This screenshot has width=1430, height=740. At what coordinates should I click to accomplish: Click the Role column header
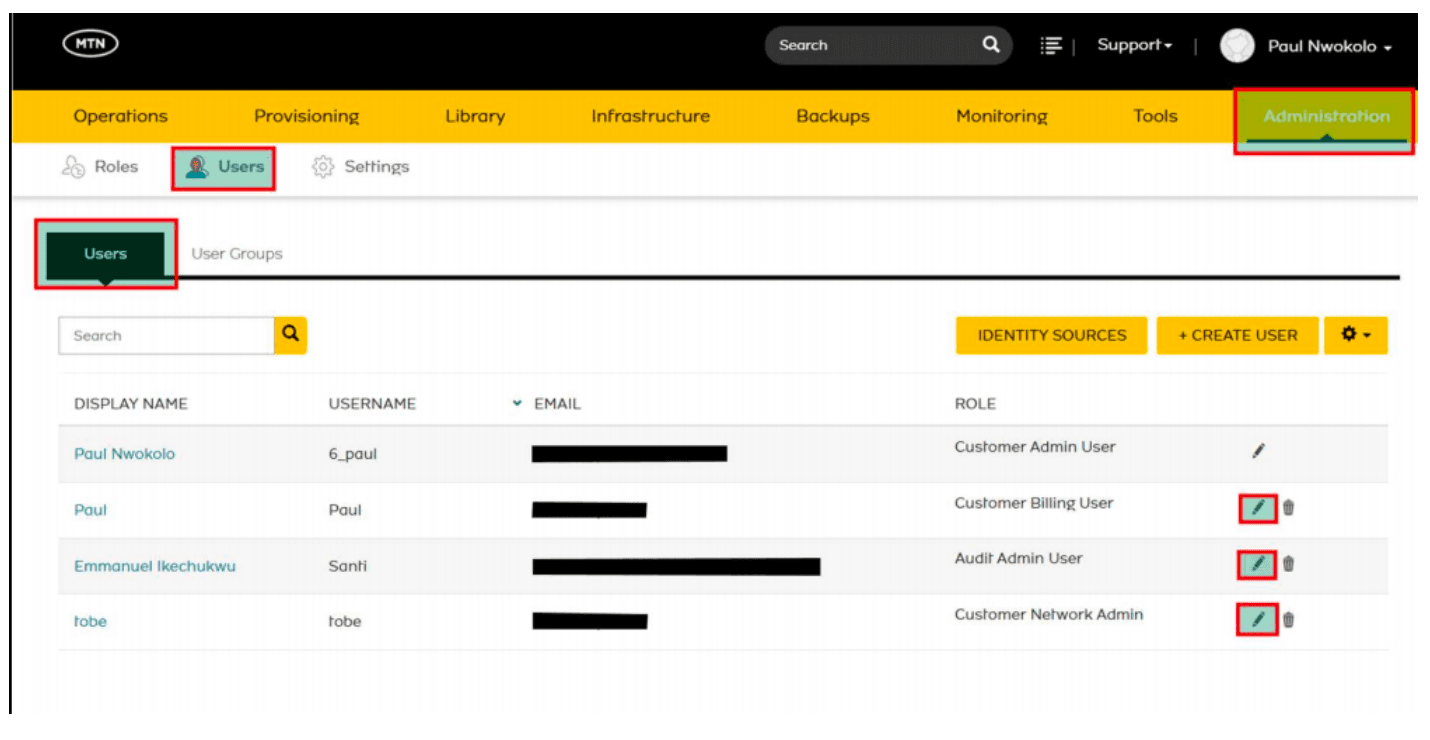tap(975, 404)
